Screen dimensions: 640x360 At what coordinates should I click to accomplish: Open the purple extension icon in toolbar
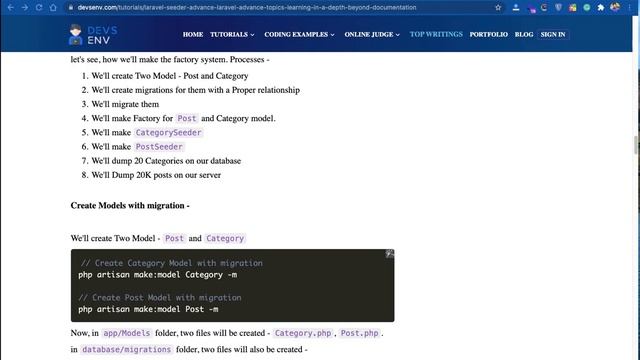531,8
